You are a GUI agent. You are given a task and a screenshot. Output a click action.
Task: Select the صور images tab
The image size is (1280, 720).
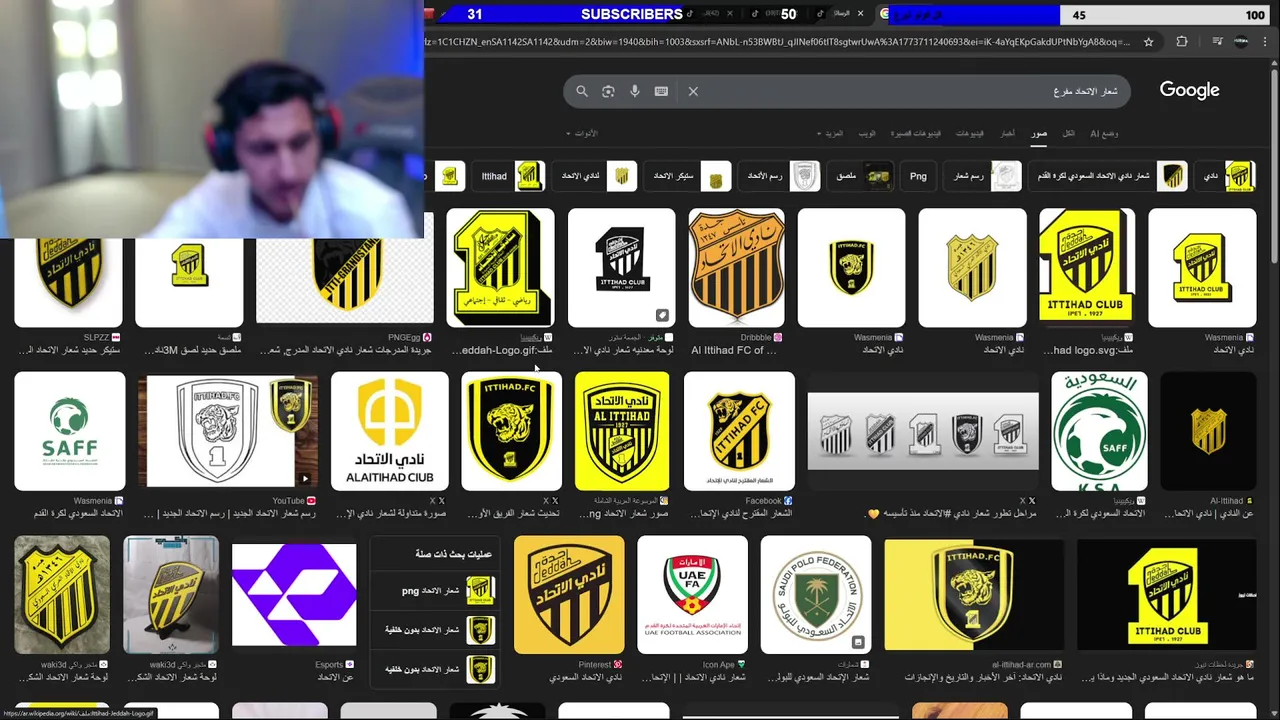[x=1040, y=133]
